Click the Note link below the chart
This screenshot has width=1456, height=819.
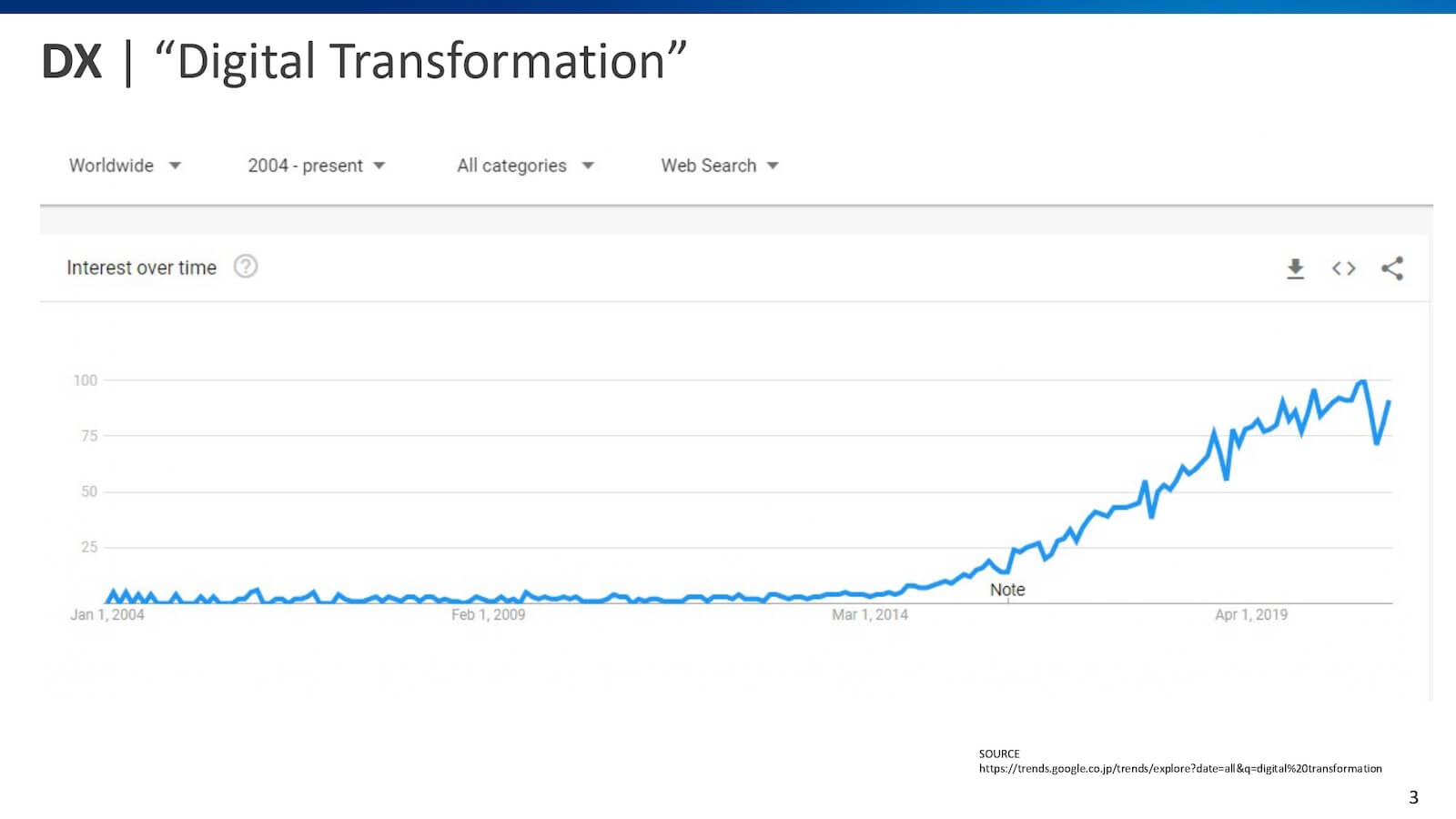click(x=1007, y=590)
